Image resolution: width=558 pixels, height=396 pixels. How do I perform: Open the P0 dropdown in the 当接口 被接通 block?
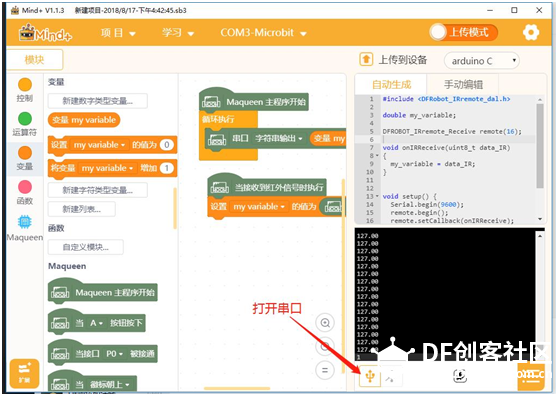coord(114,354)
